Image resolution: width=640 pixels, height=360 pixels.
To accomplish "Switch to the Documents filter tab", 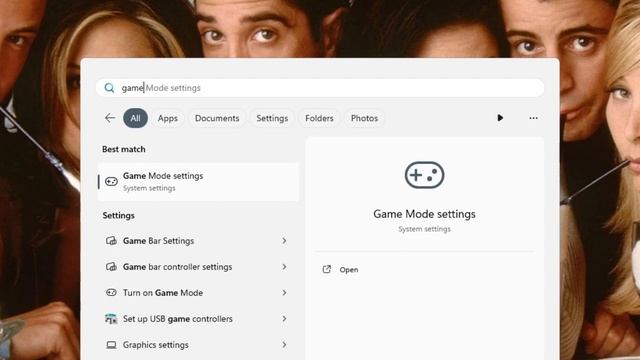I will tap(217, 118).
